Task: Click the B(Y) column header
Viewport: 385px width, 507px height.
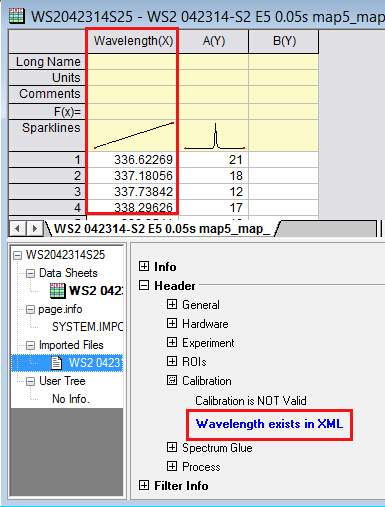Action: click(284, 41)
